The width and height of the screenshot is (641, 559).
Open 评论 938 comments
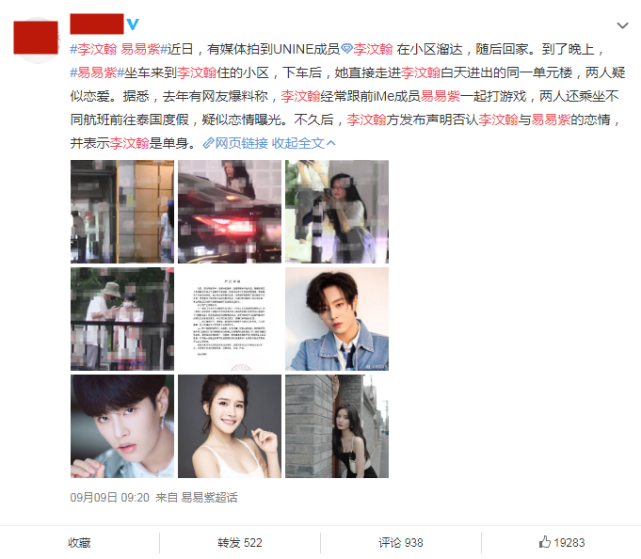(401, 543)
